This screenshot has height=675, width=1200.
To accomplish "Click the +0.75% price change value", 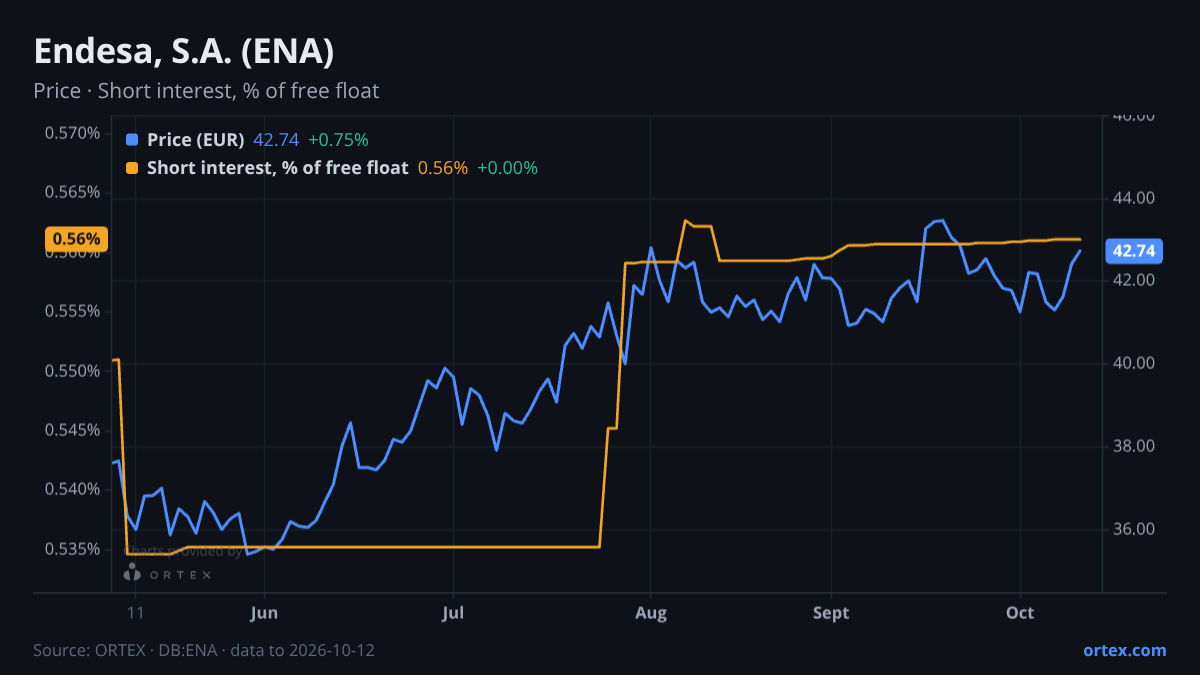I will pos(338,140).
